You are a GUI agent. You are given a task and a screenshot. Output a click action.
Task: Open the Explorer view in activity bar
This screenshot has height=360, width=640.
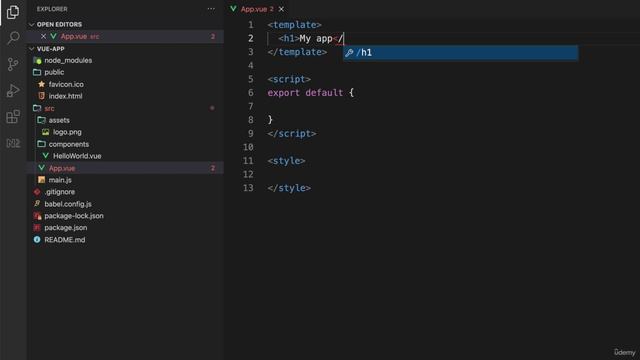pos(13,12)
